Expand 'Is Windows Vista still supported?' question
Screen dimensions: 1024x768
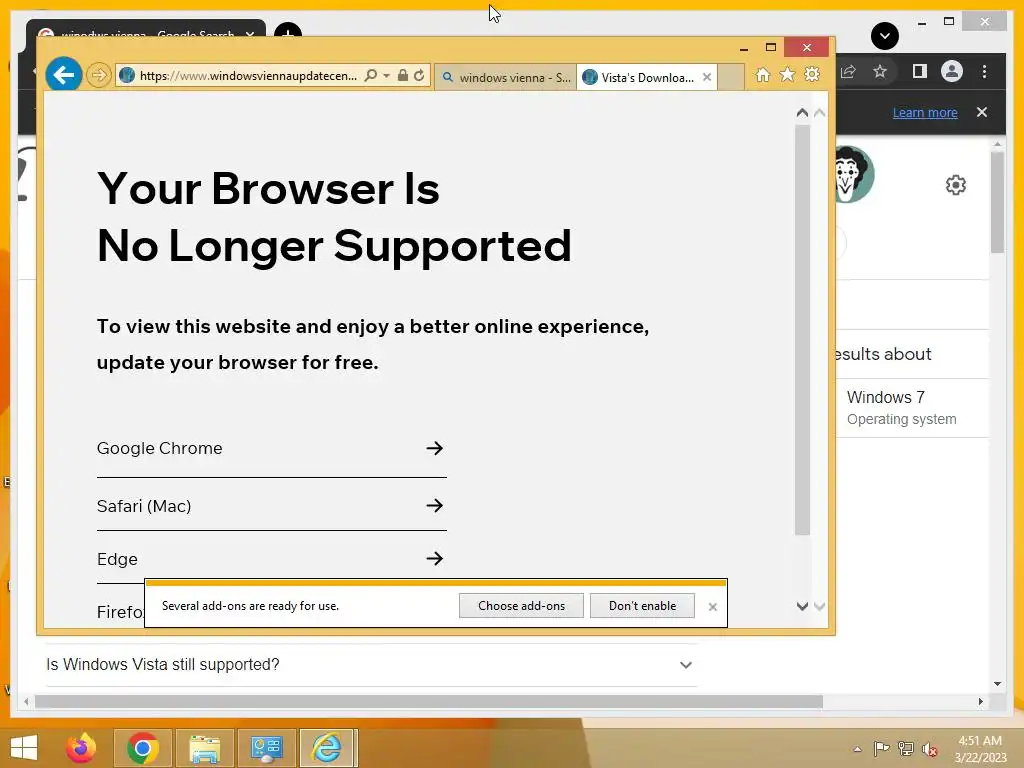[371, 665]
